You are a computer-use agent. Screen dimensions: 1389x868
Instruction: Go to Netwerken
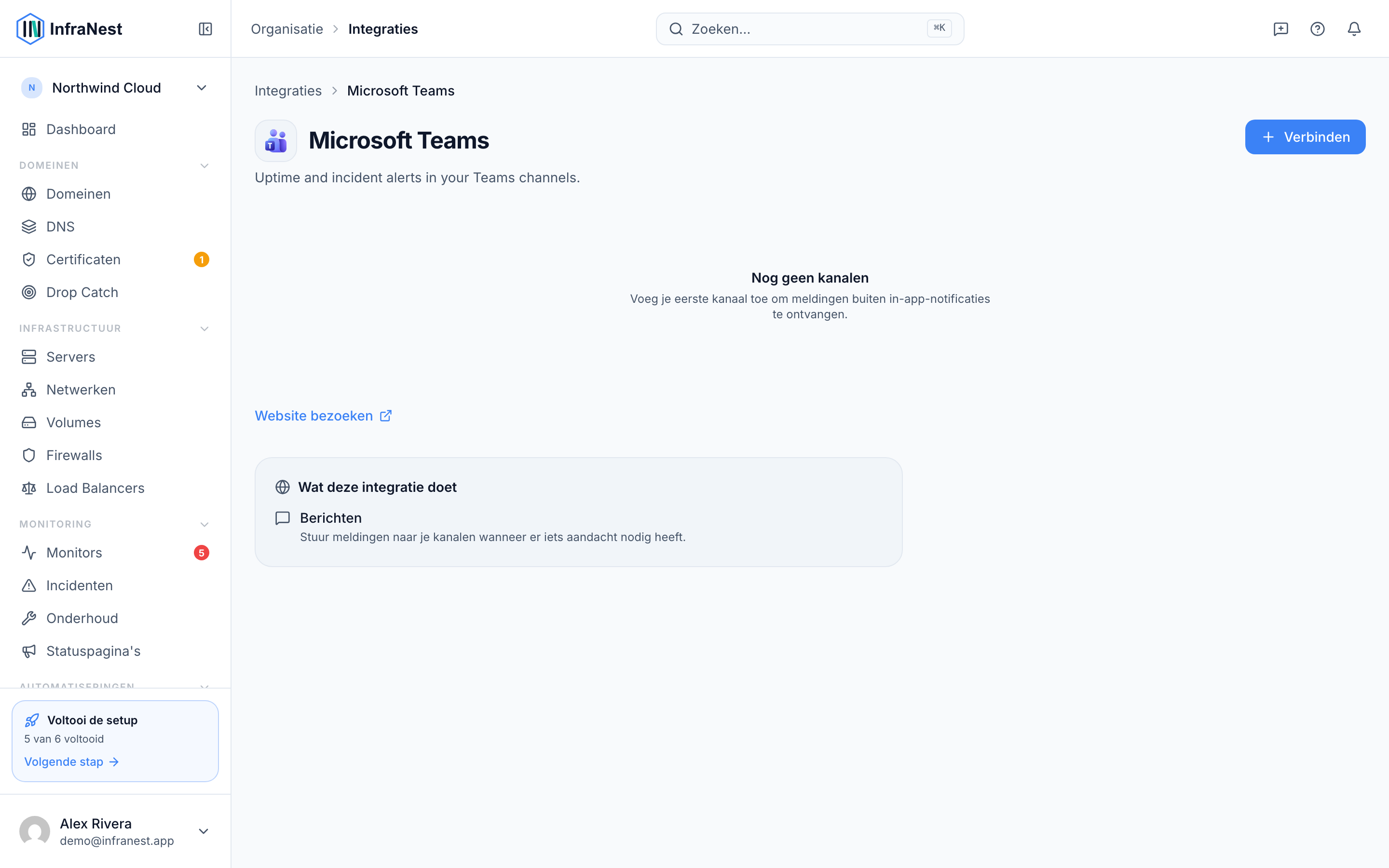[115, 390]
